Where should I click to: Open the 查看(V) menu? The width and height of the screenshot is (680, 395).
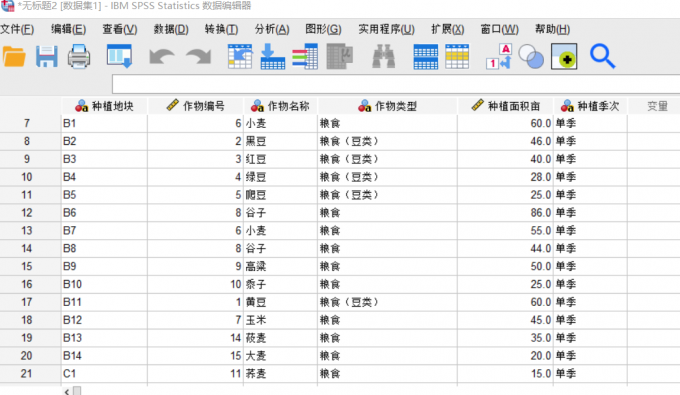click(120, 29)
